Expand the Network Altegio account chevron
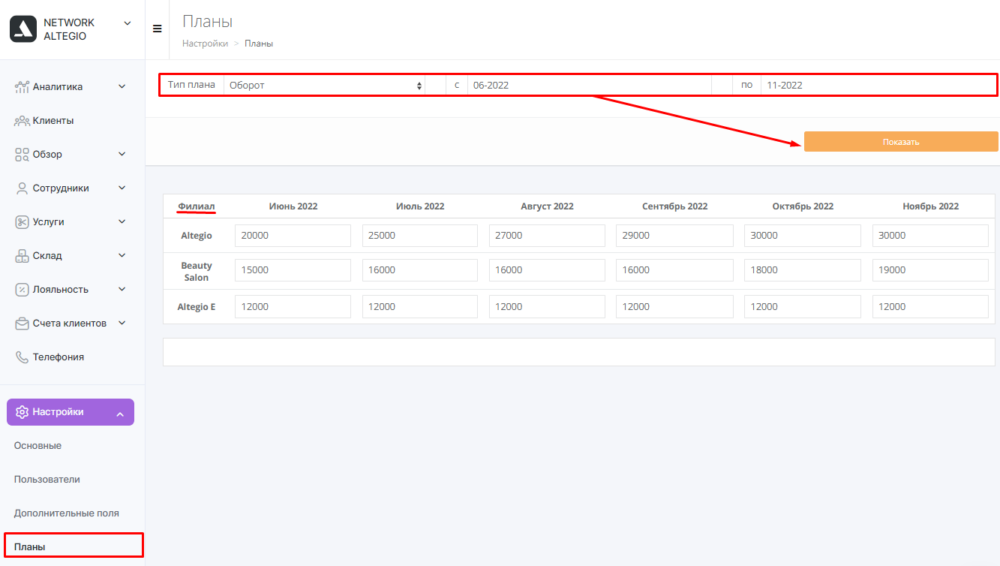Viewport: 1000px width, 566px height. pyautogui.click(x=127, y=23)
